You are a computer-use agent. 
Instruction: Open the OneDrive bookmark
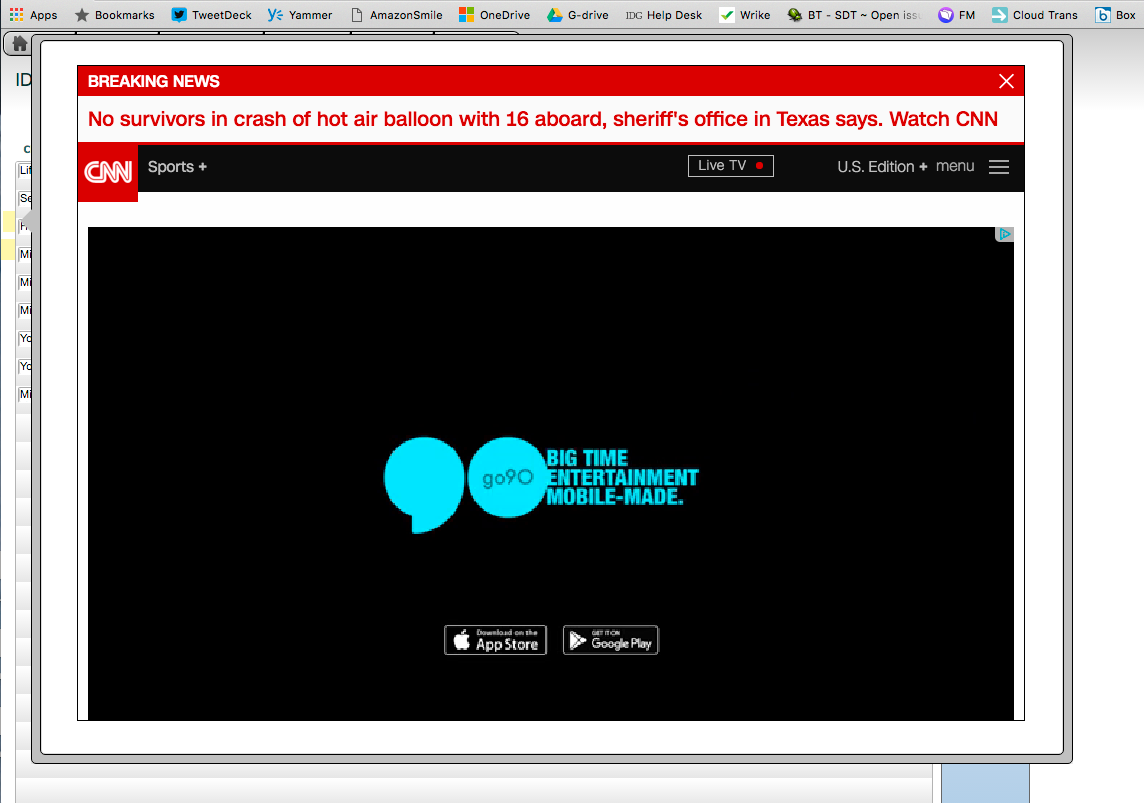[494, 15]
